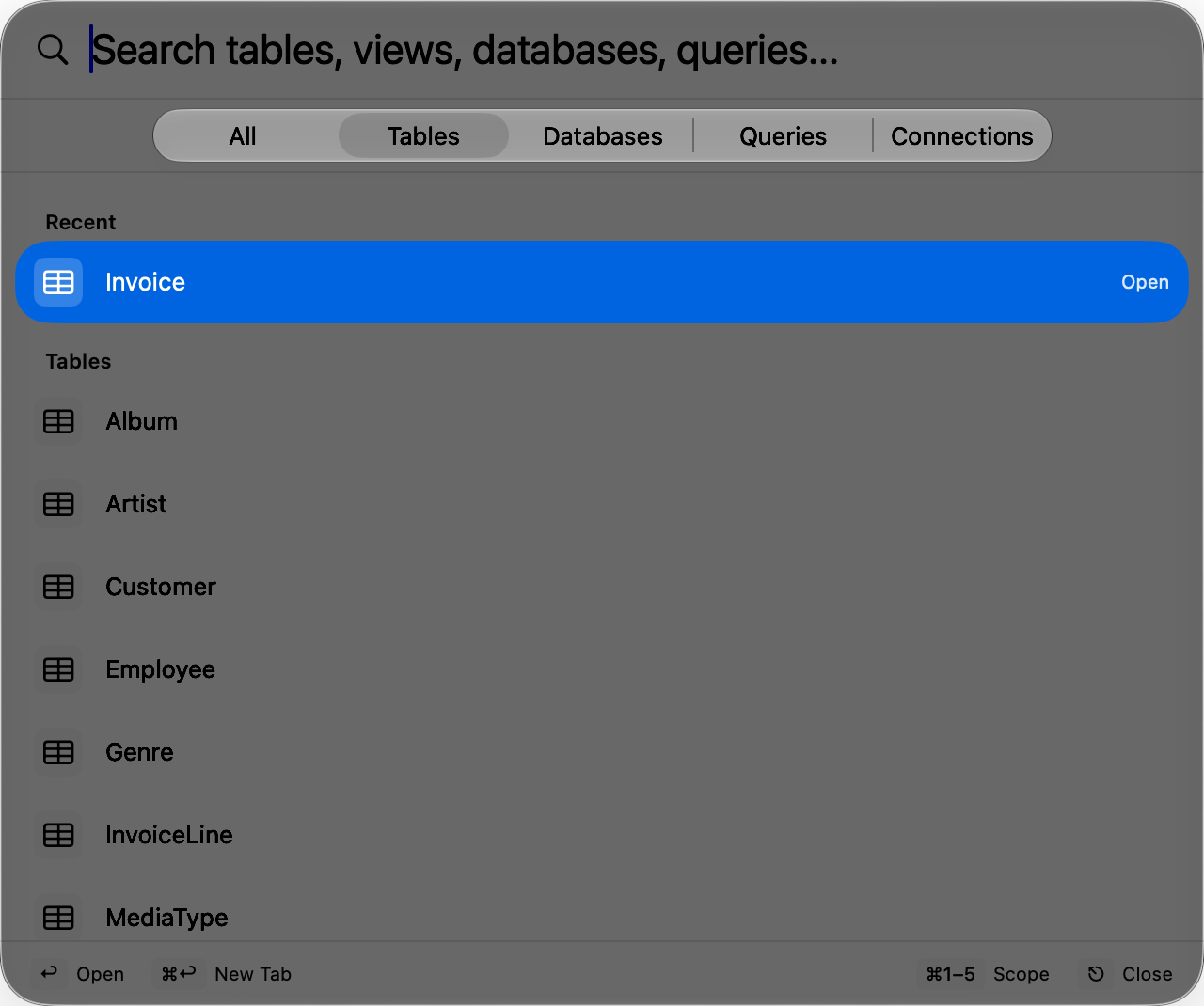Click the Invoice table icon in Recent
The width and height of the screenshot is (1204, 1006).
58,282
